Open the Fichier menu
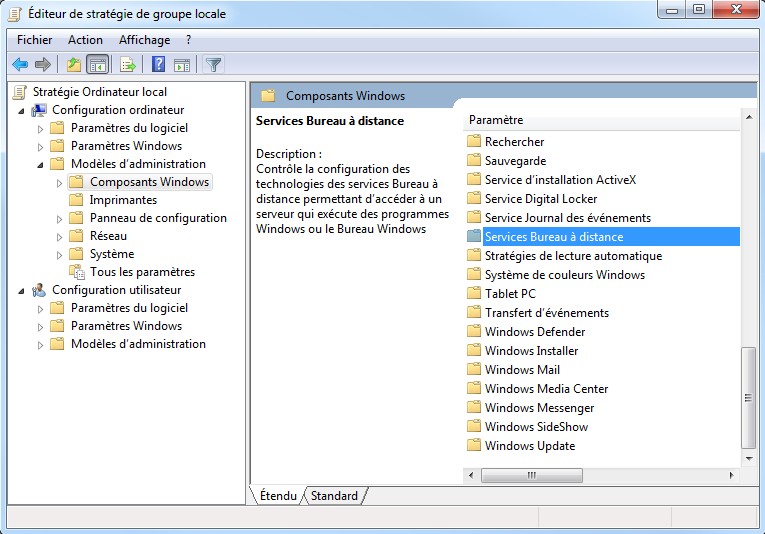Screen dimensions: 765x534 (x=34, y=40)
